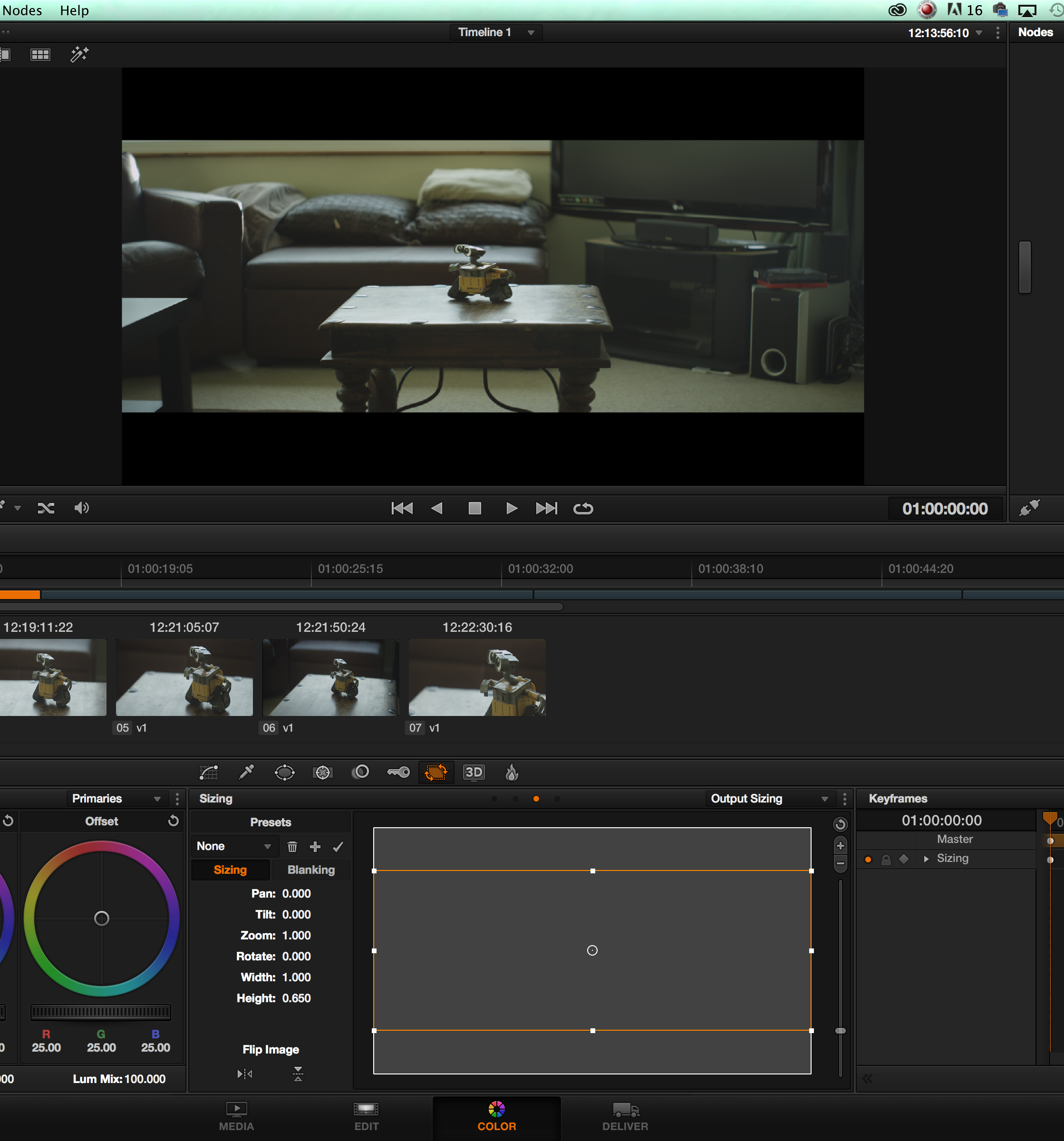Open Primaries panel three-dot options menu
This screenshot has width=1064, height=1141.
pos(177,799)
